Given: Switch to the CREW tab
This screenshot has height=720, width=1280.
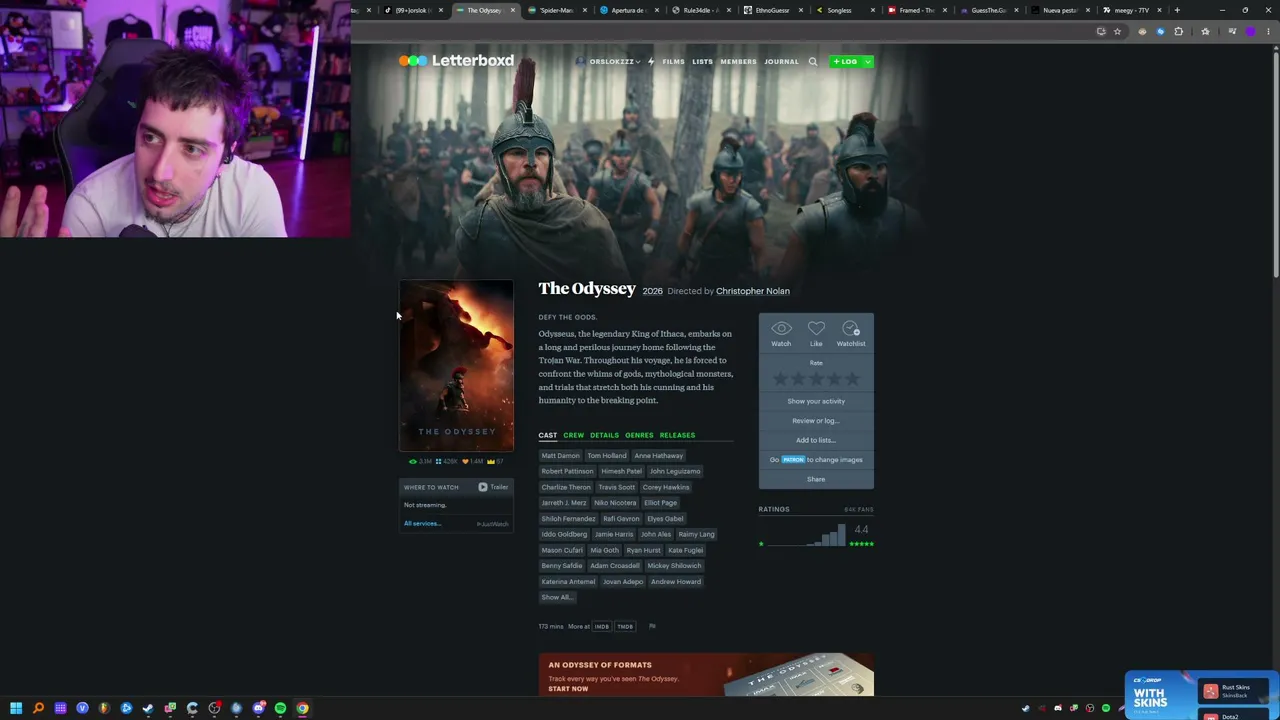Looking at the screenshot, I should (573, 435).
